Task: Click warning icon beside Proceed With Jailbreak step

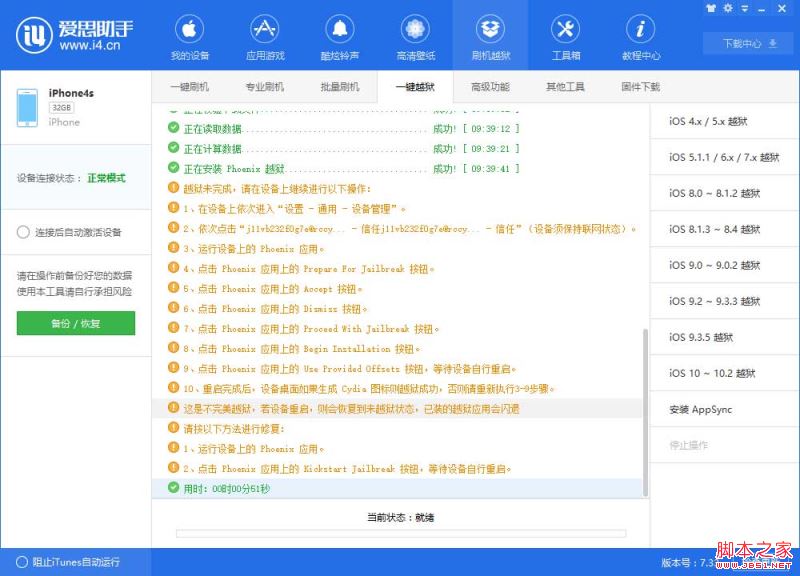Action: click(173, 328)
